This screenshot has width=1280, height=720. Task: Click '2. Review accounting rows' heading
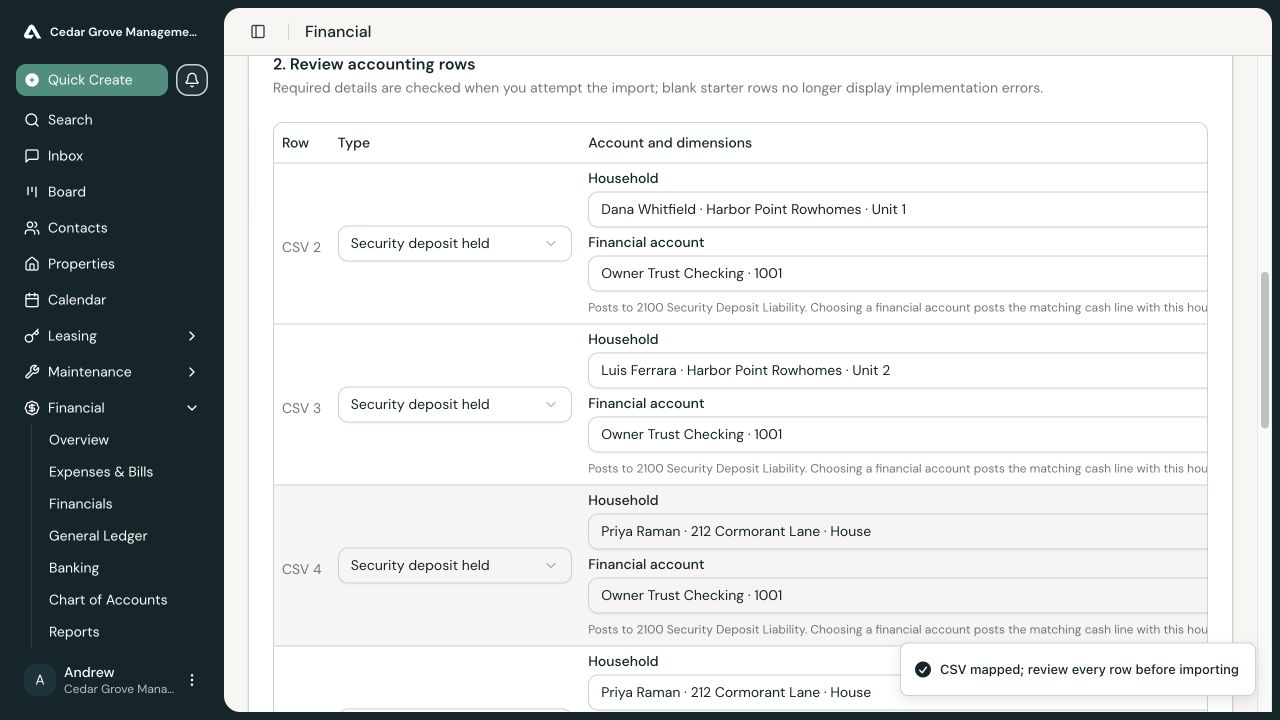374,64
